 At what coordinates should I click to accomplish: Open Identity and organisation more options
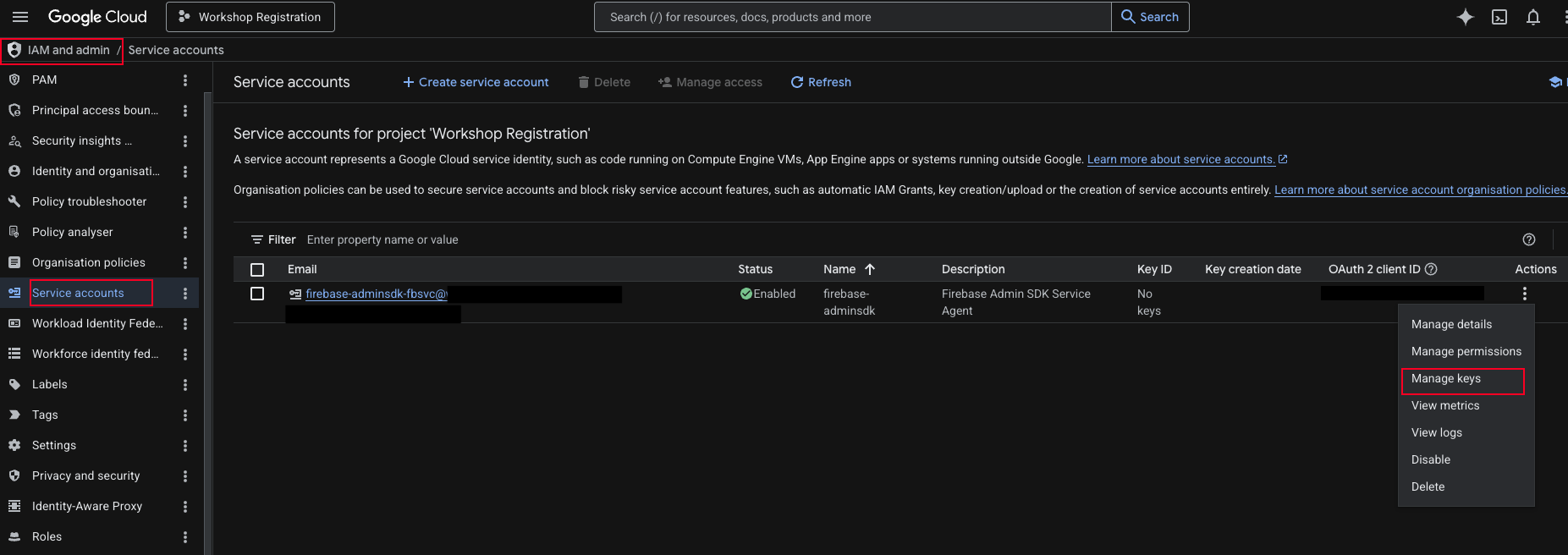click(185, 172)
